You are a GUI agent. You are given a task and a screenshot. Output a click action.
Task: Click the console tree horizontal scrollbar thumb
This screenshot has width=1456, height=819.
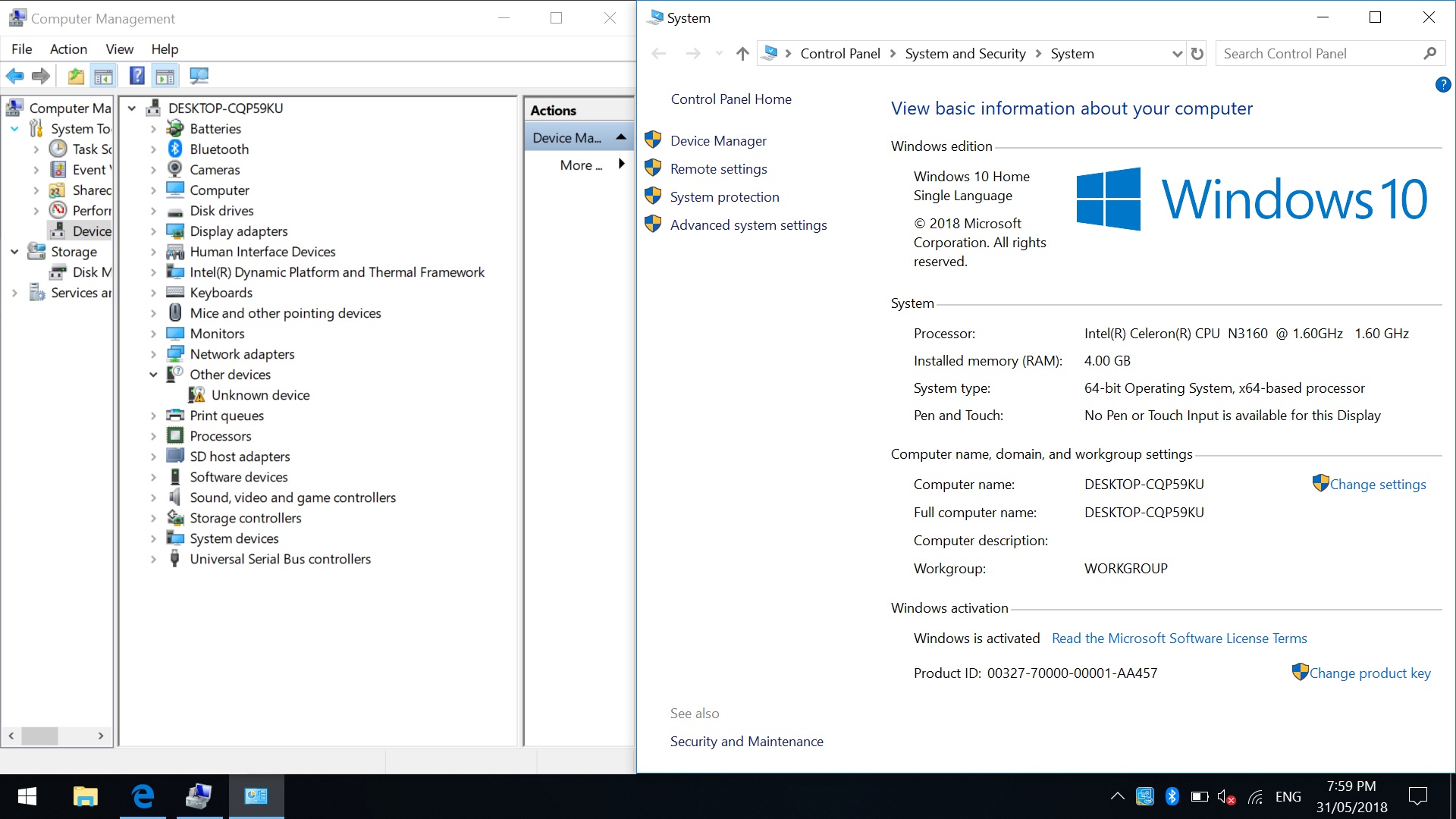click(39, 736)
